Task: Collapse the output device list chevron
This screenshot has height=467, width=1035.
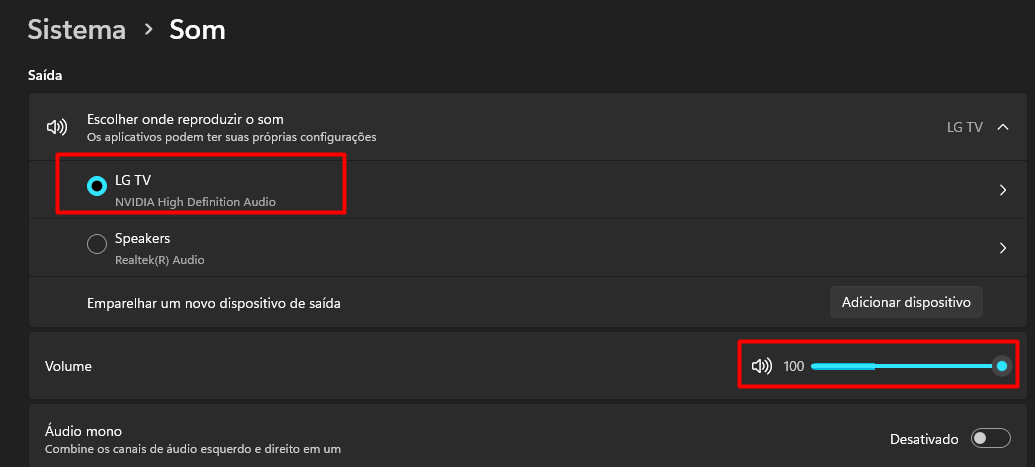Action: point(1003,127)
